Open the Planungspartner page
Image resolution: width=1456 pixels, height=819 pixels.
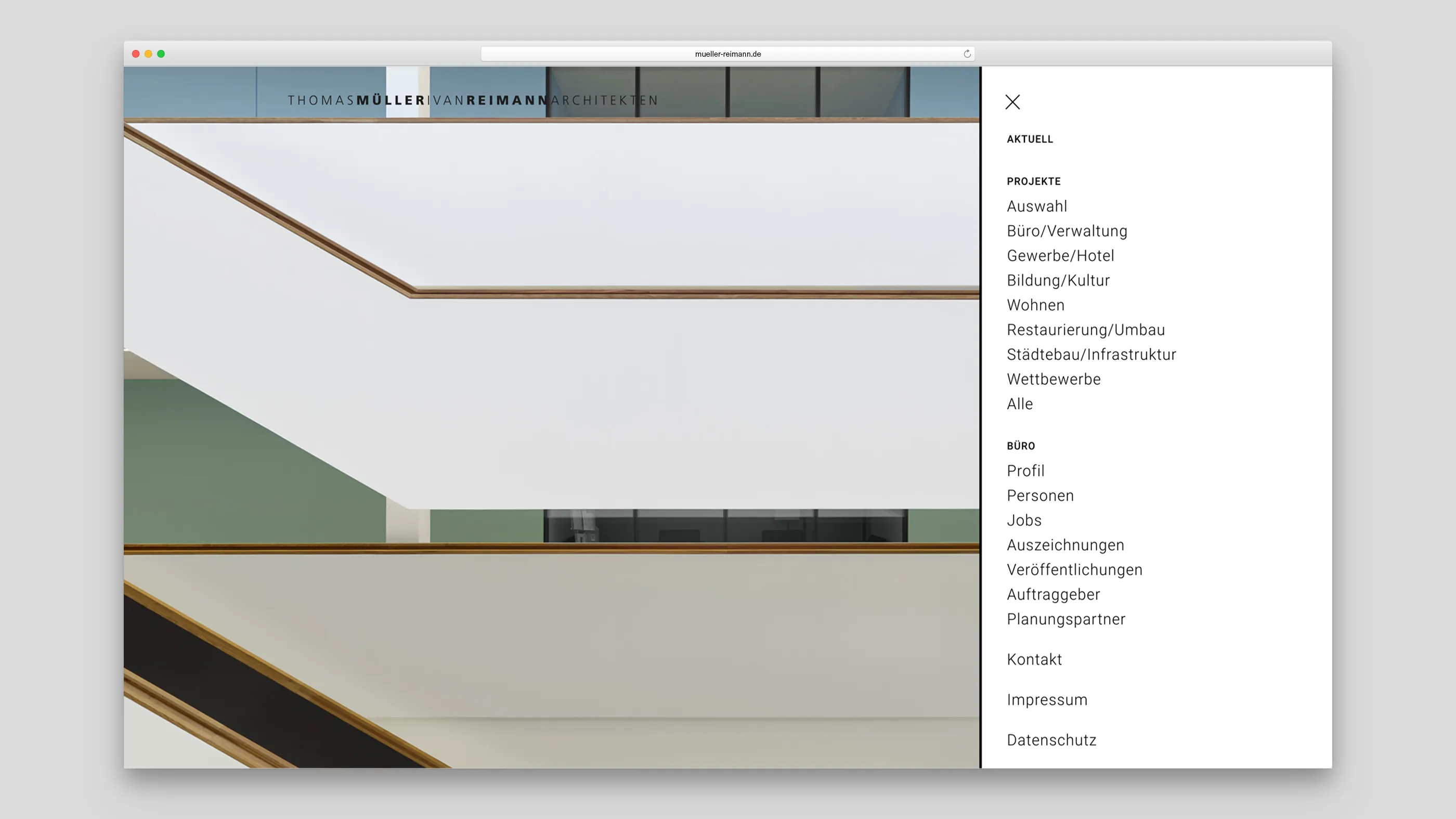1066,619
